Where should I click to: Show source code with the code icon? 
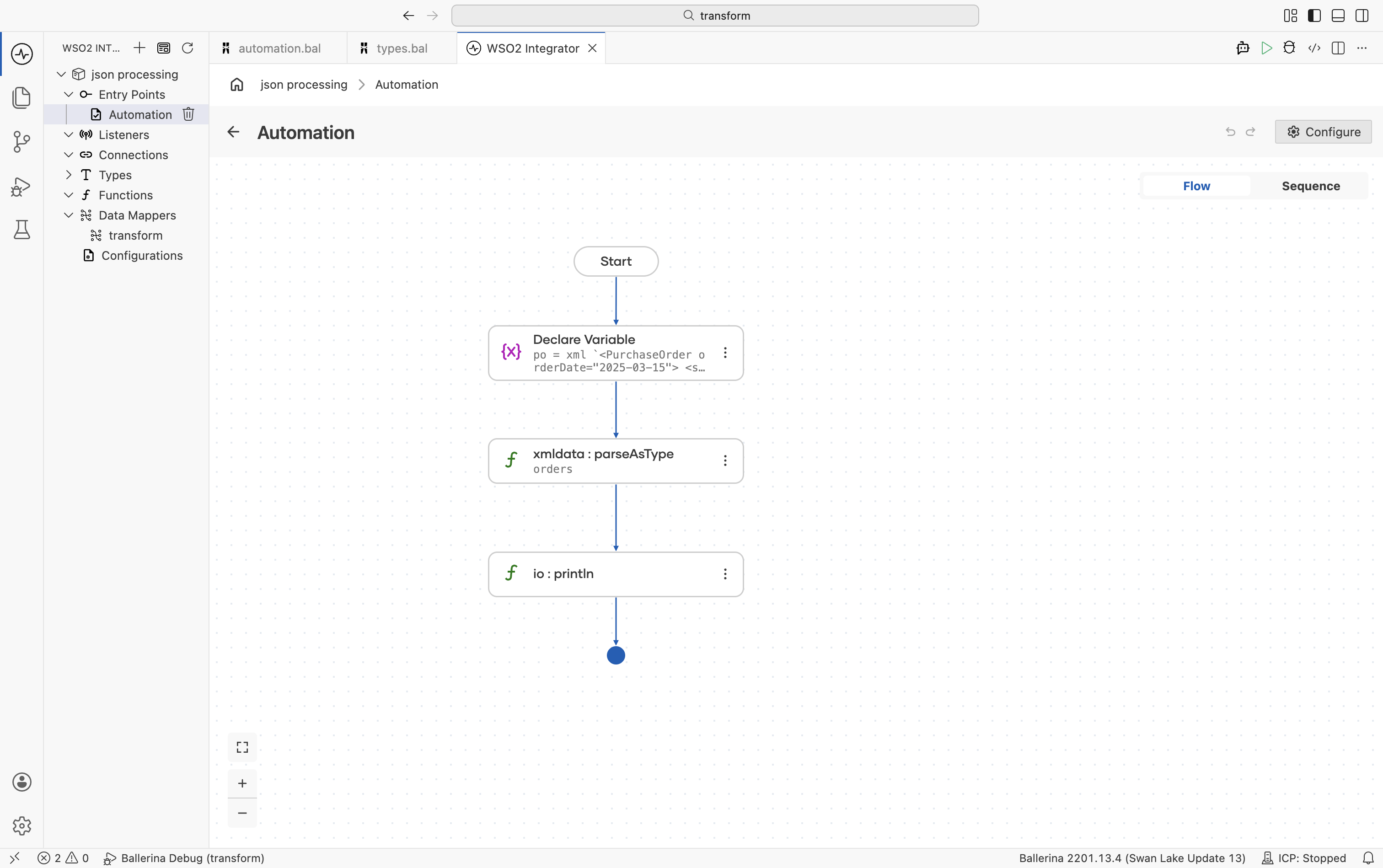point(1314,48)
